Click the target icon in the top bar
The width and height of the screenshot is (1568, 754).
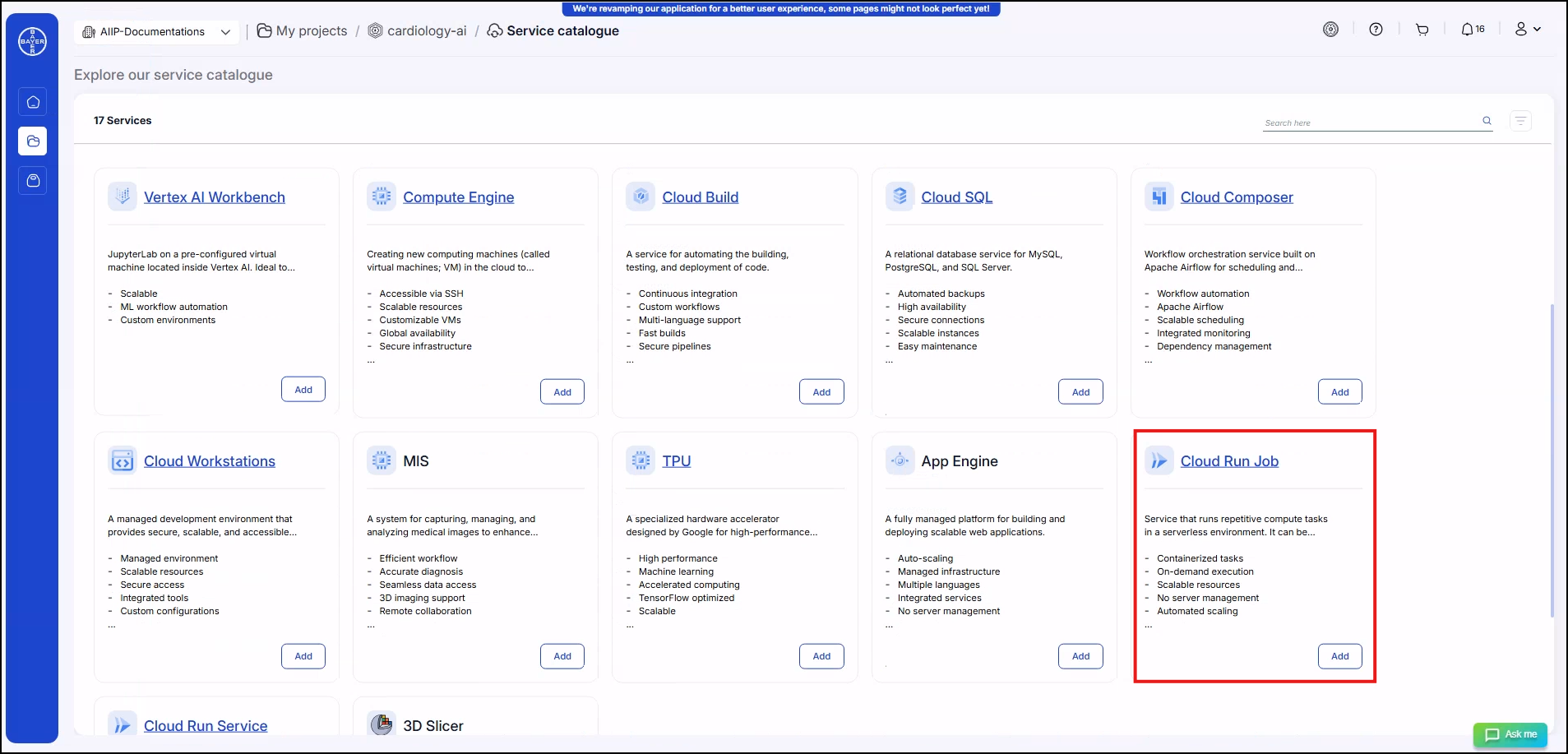click(x=1330, y=30)
